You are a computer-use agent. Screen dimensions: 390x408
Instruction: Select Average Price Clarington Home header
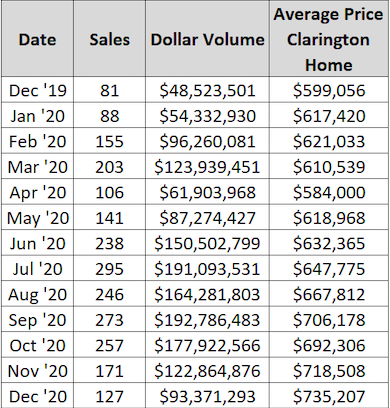(329, 38)
